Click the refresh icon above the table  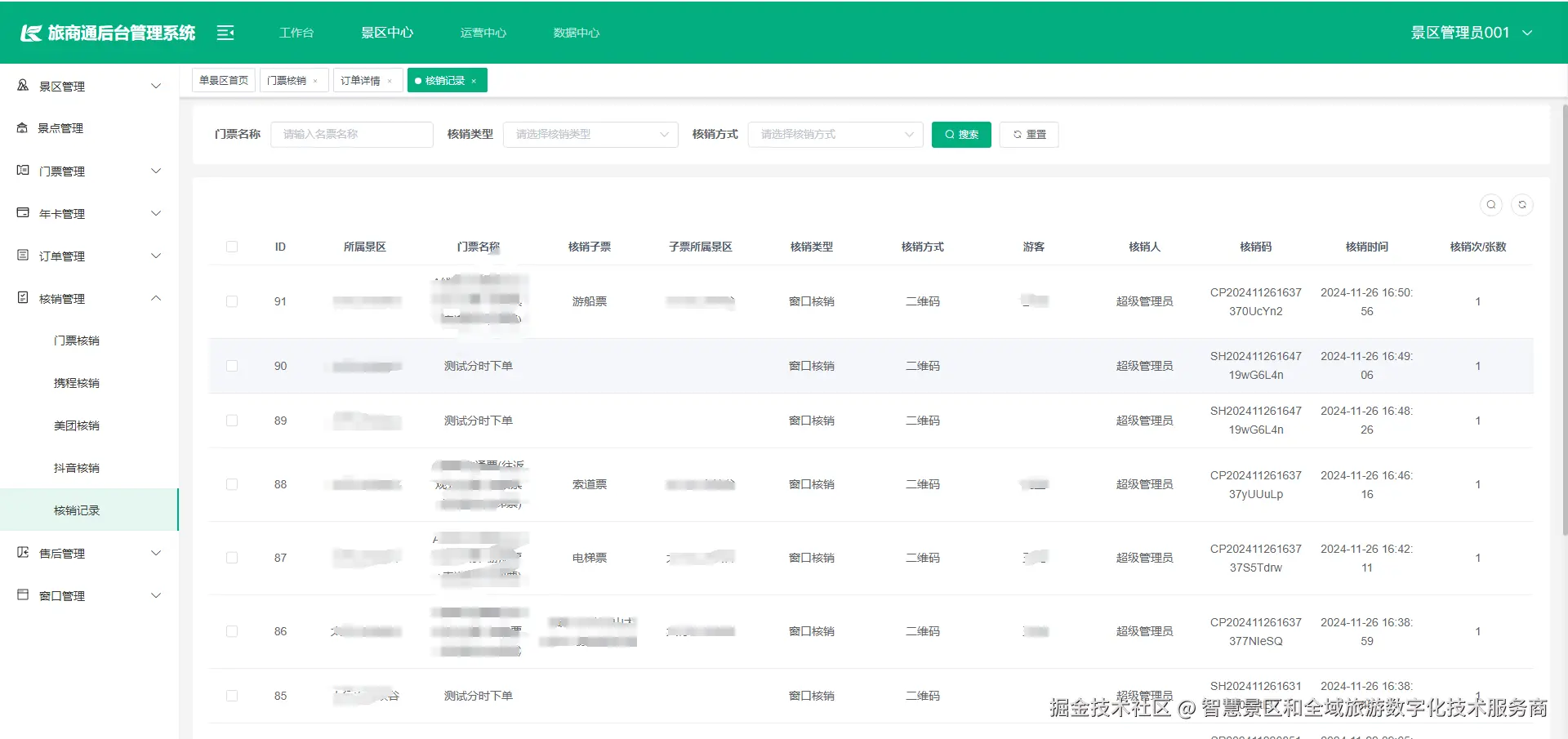coord(1522,205)
